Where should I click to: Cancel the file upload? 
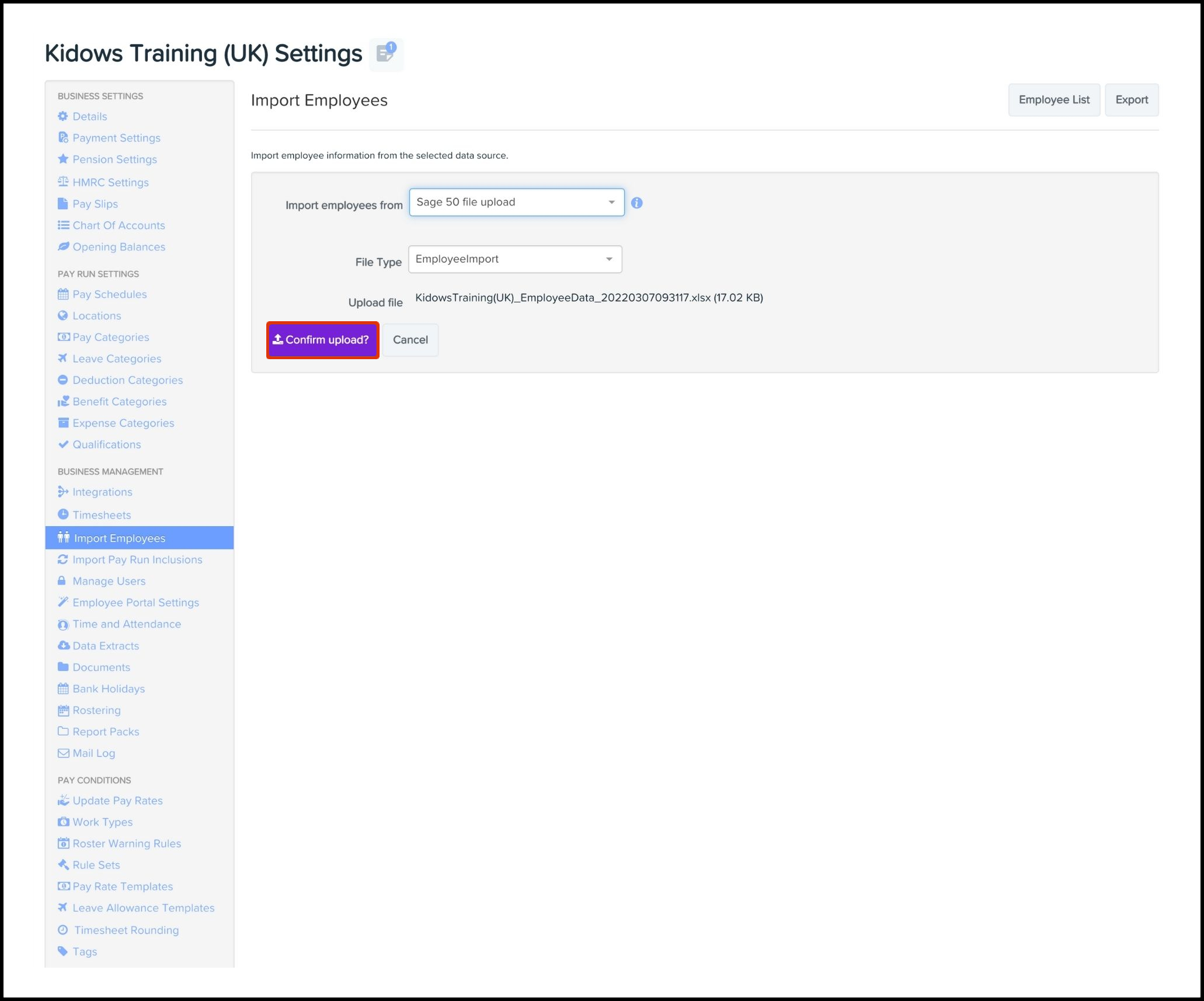[x=410, y=340]
